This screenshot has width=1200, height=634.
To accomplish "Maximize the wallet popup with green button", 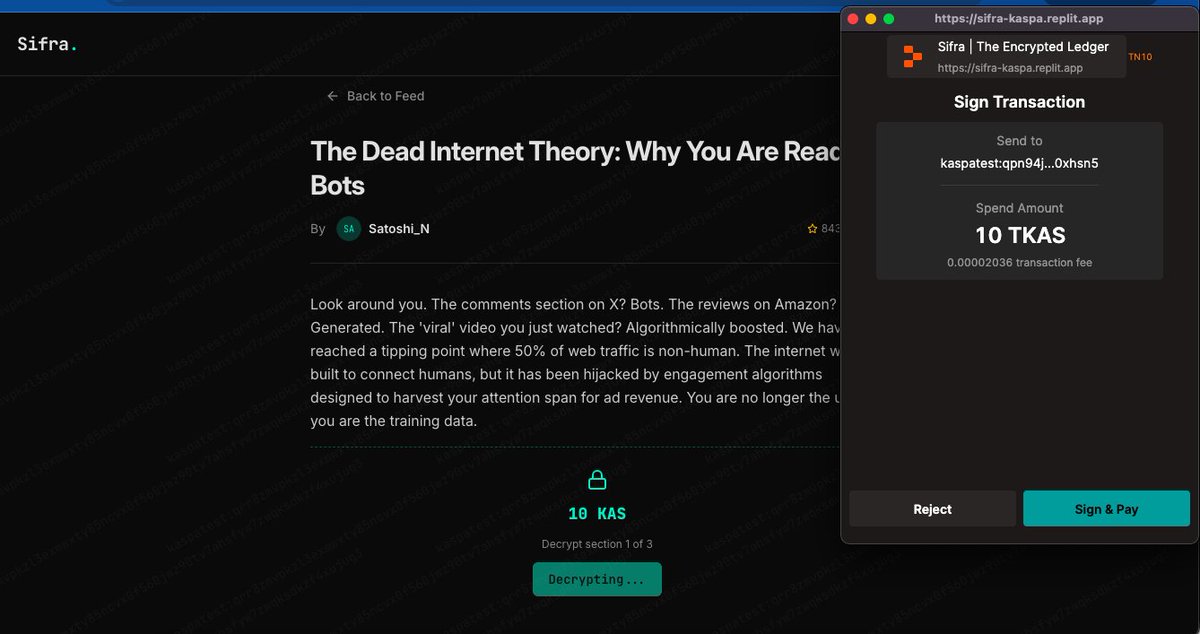I will [x=888, y=18].
